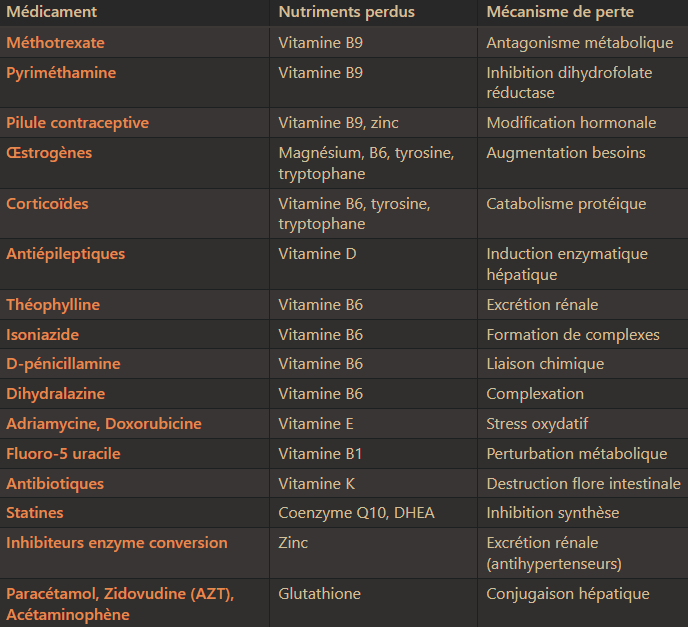Click the Médicament column header
Image resolution: width=688 pixels, height=627 pixels.
tap(51, 12)
